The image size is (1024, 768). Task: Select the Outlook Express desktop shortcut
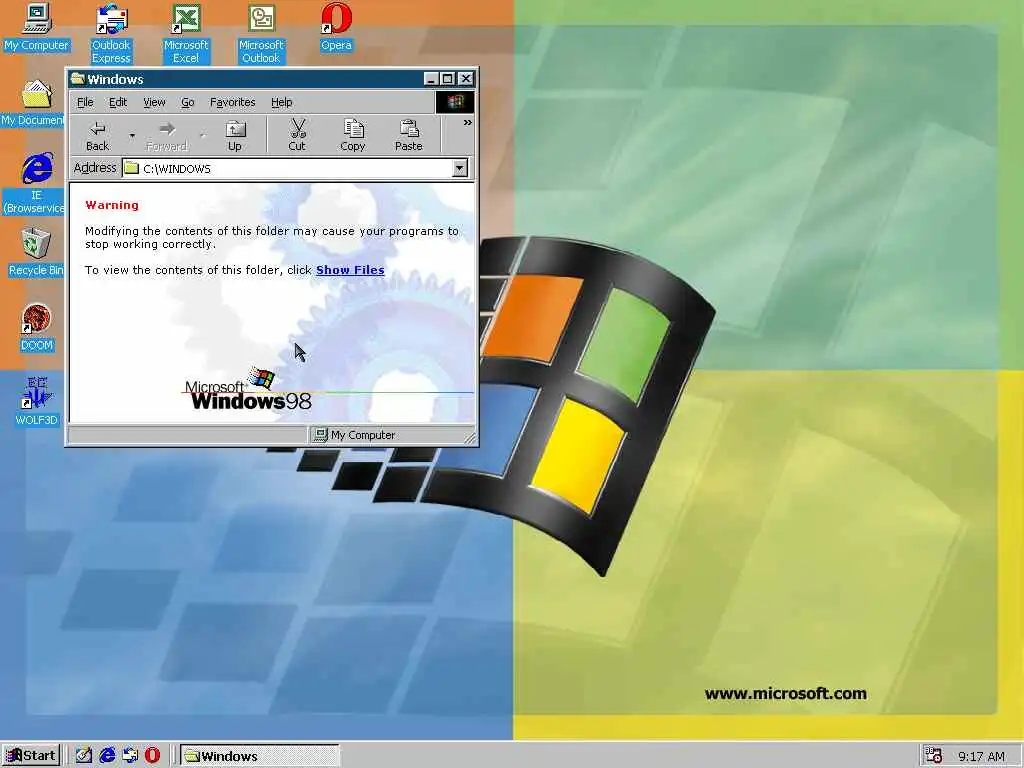tap(111, 33)
